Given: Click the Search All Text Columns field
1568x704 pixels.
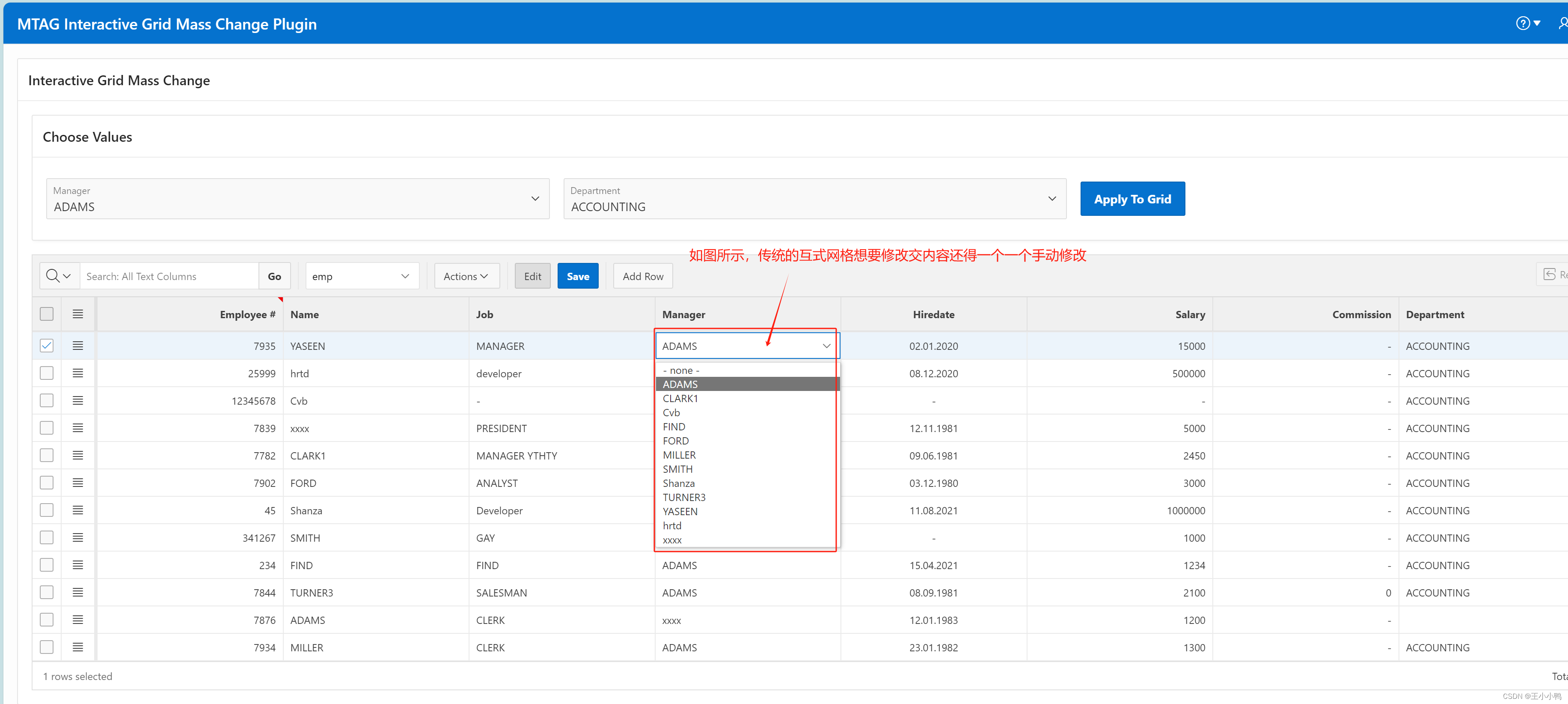Looking at the screenshot, I should (x=169, y=277).
